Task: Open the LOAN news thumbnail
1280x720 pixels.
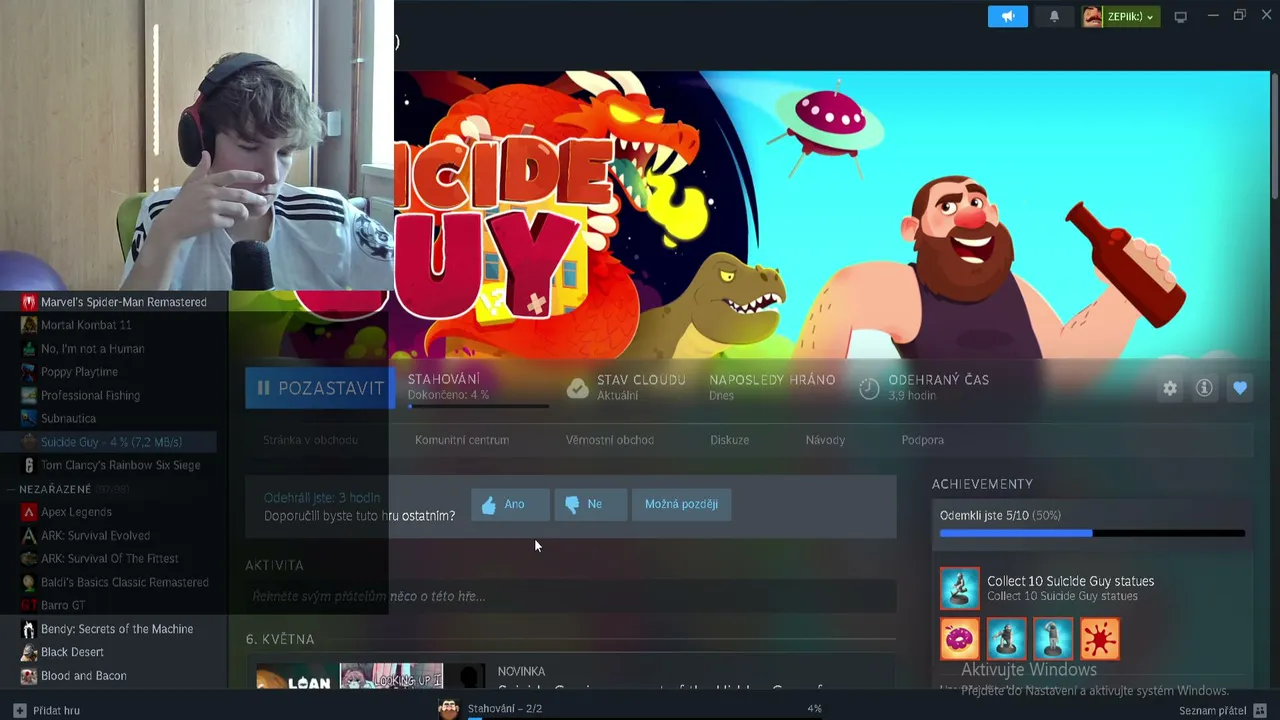Action: click(295, 677)
